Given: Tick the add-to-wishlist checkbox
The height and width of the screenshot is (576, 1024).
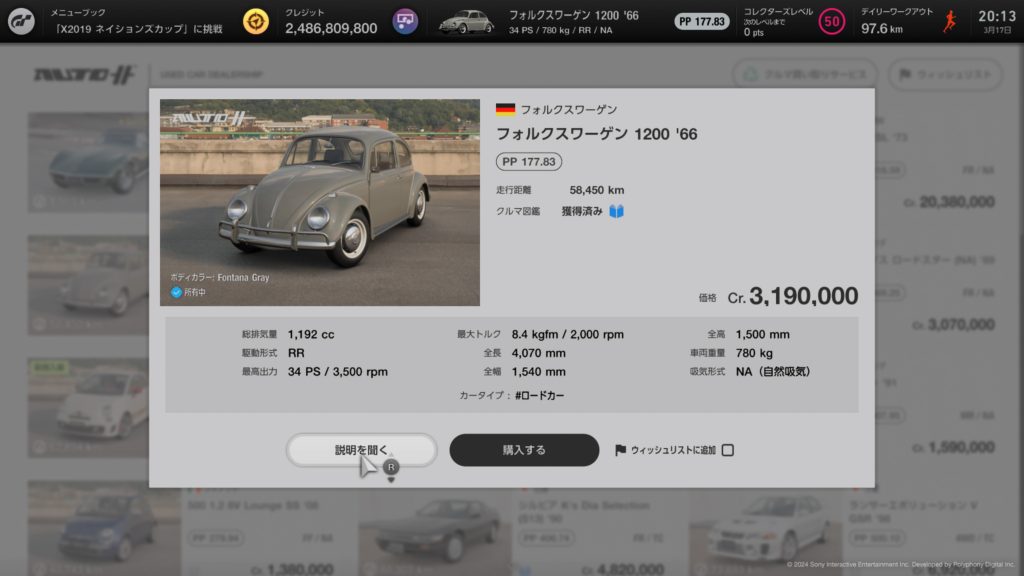Looking at the screenshot, I should 727,450.
